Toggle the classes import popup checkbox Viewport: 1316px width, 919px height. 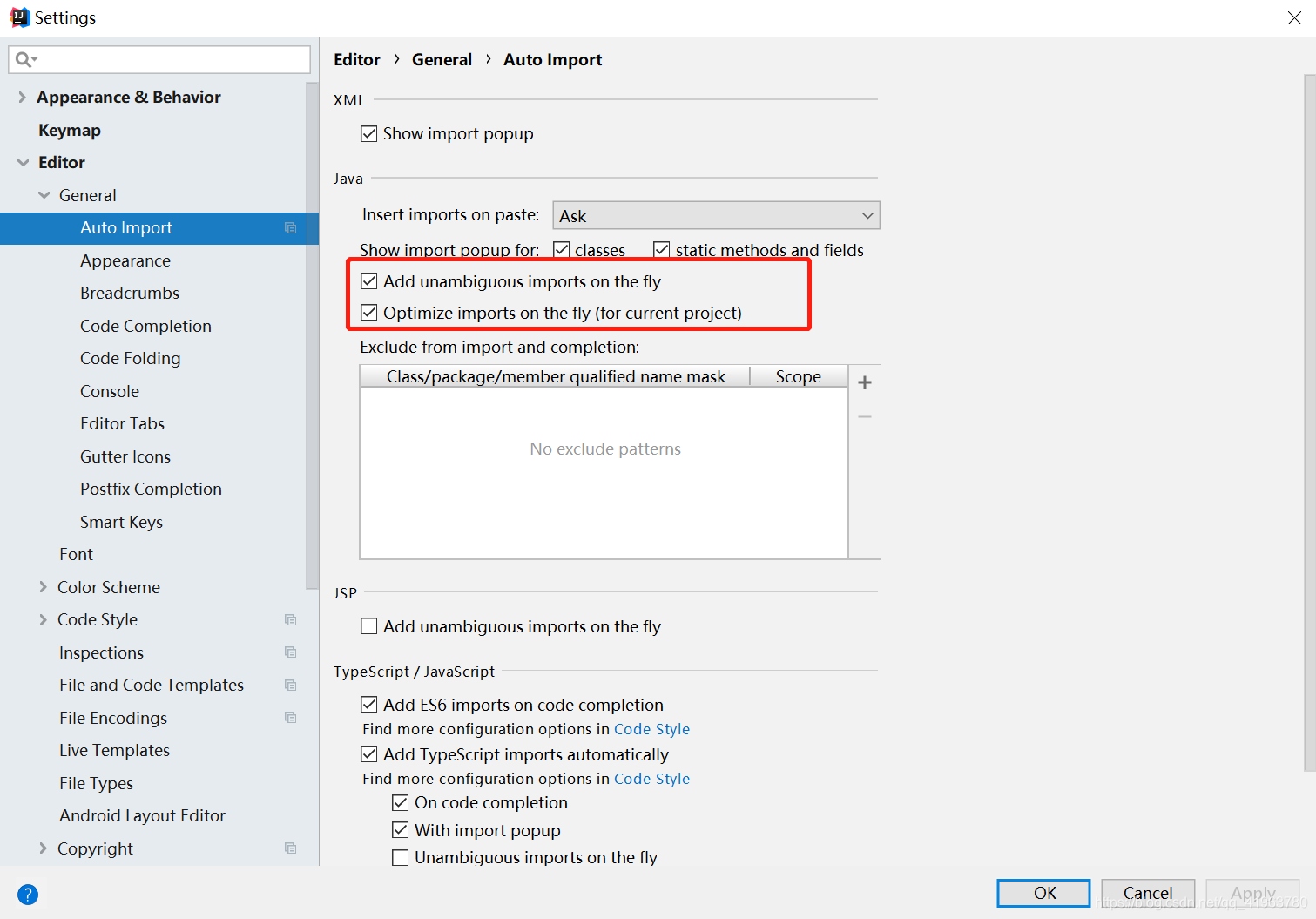point(561,250)
